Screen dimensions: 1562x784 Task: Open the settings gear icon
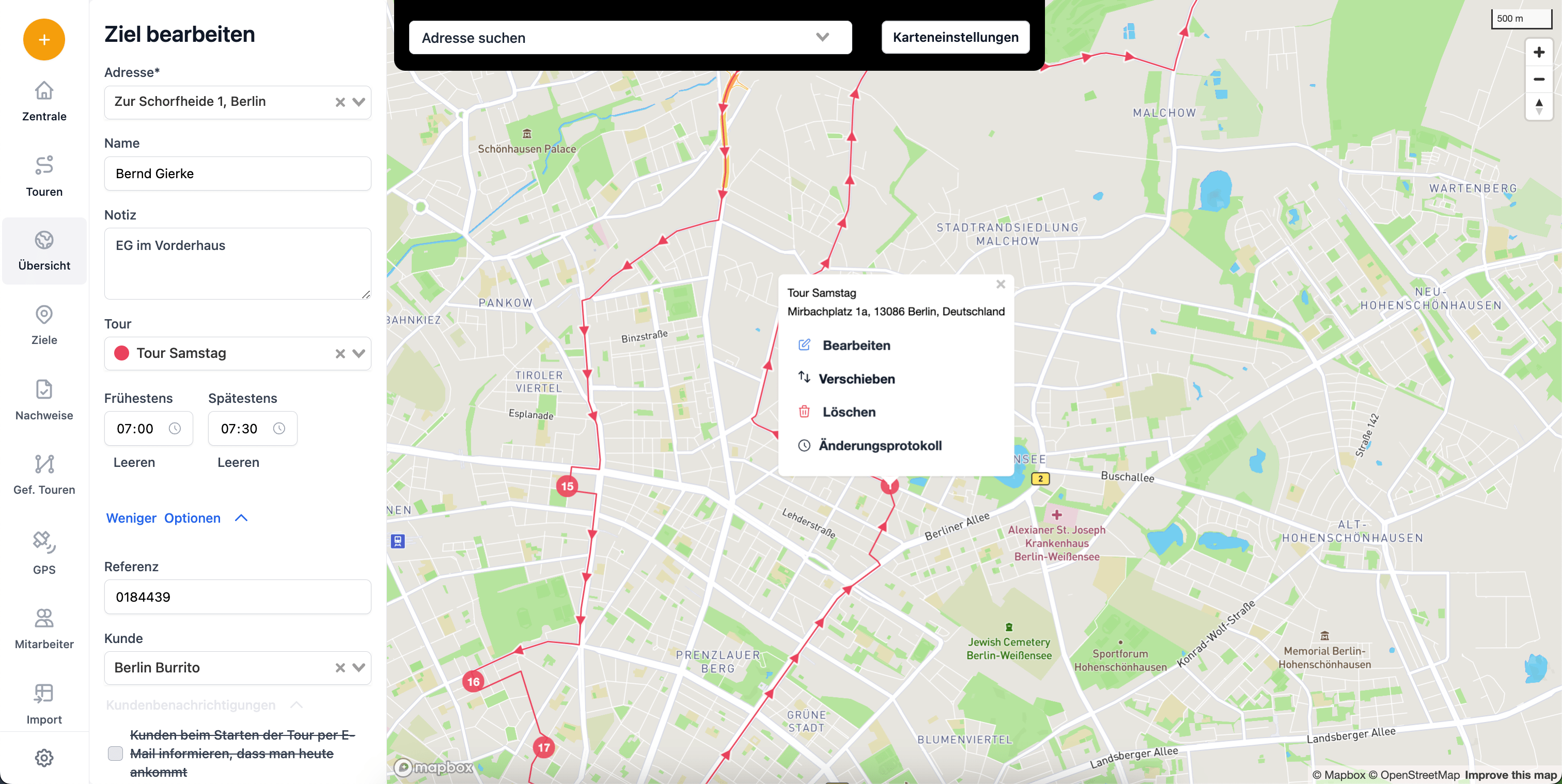click(x=44, y=757)
